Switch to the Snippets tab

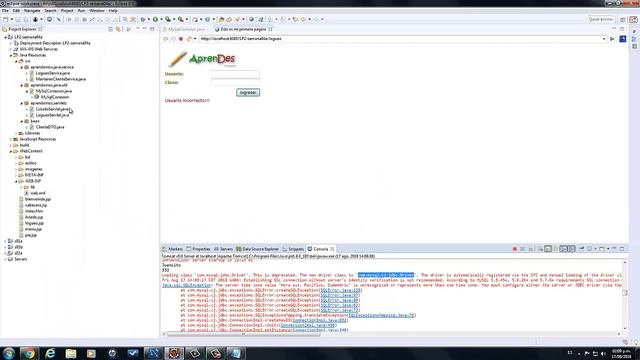pyautogui.click(x=293, y=249)
